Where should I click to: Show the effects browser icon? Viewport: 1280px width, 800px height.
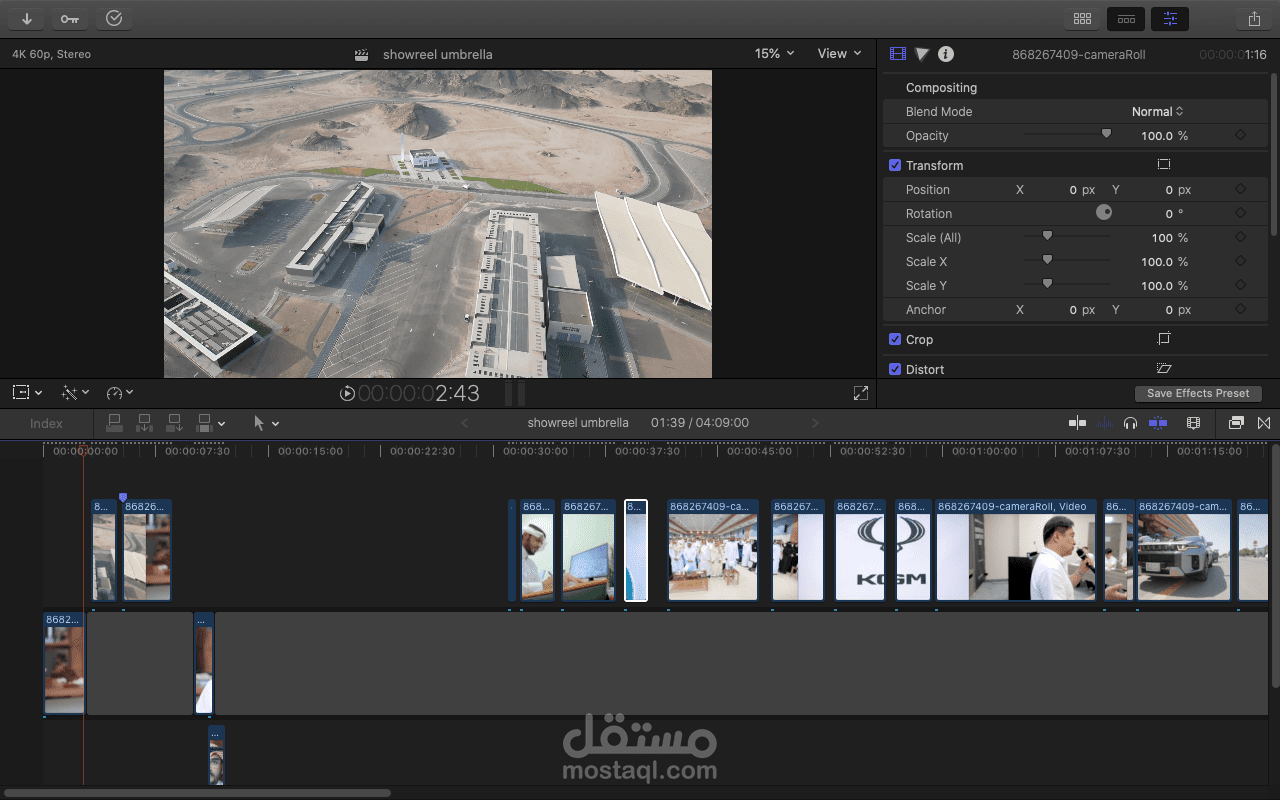click(x=1236, y=423)
